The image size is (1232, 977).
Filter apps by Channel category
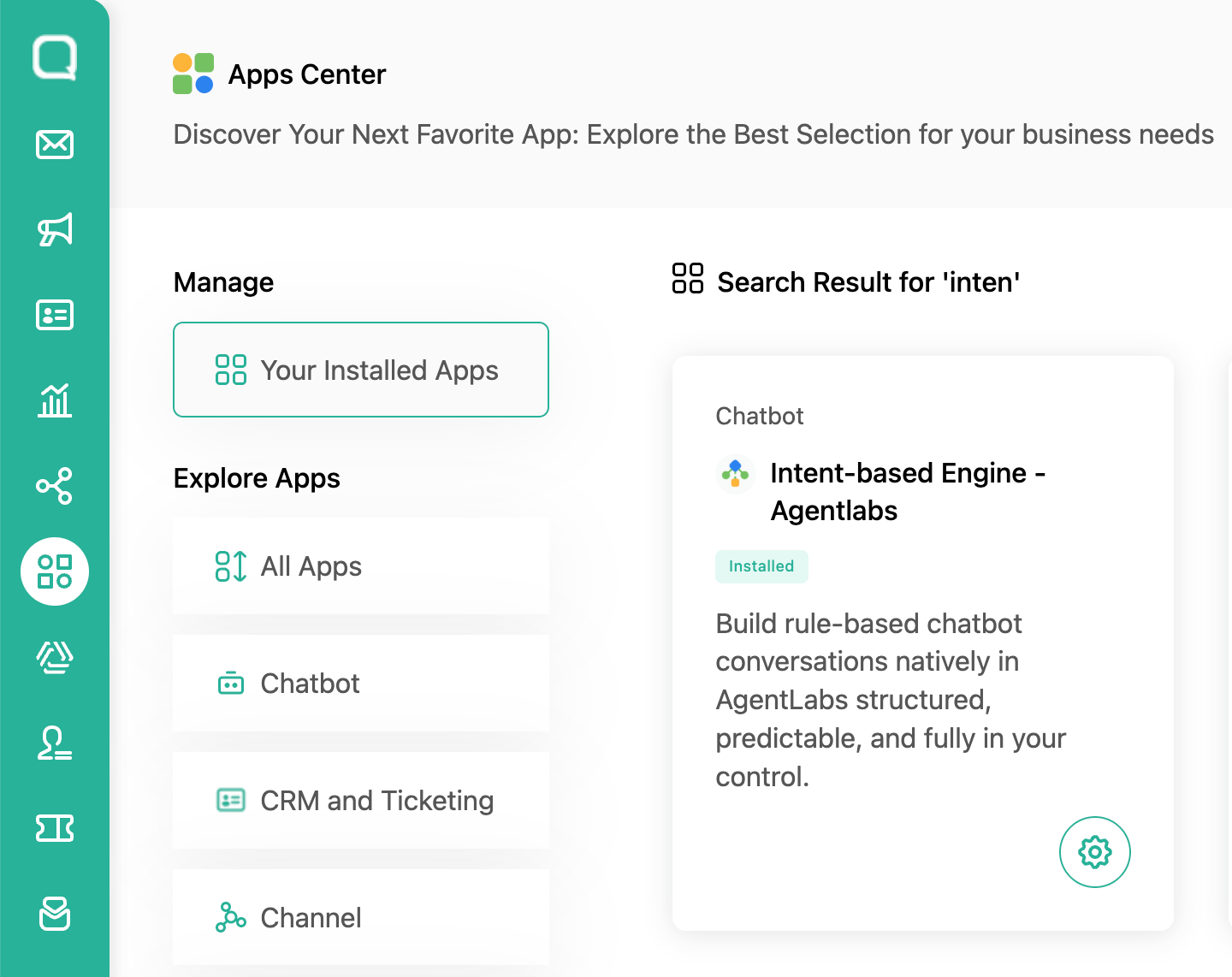pos(361,918)
